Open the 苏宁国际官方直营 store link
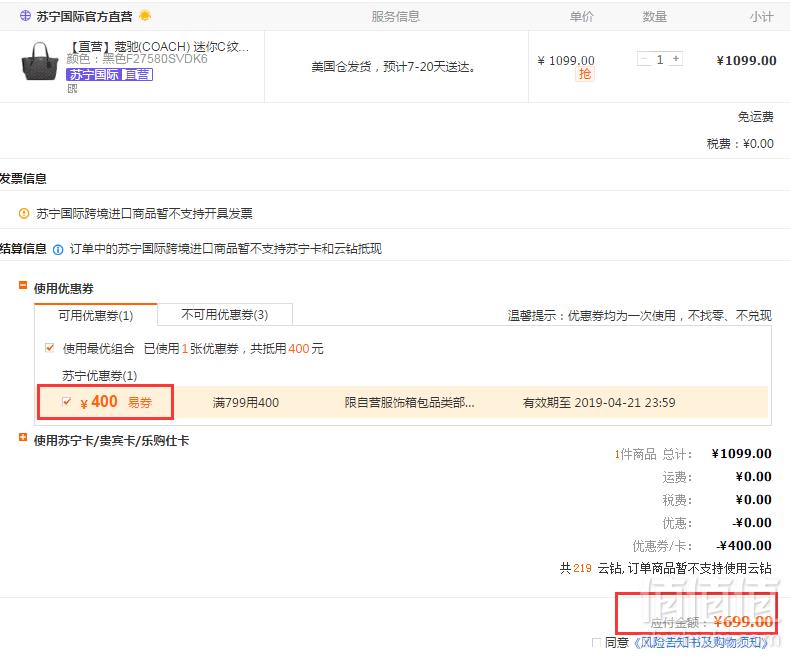Image resolution: width=790 pixels, height=656 pixels. [84, 17]
